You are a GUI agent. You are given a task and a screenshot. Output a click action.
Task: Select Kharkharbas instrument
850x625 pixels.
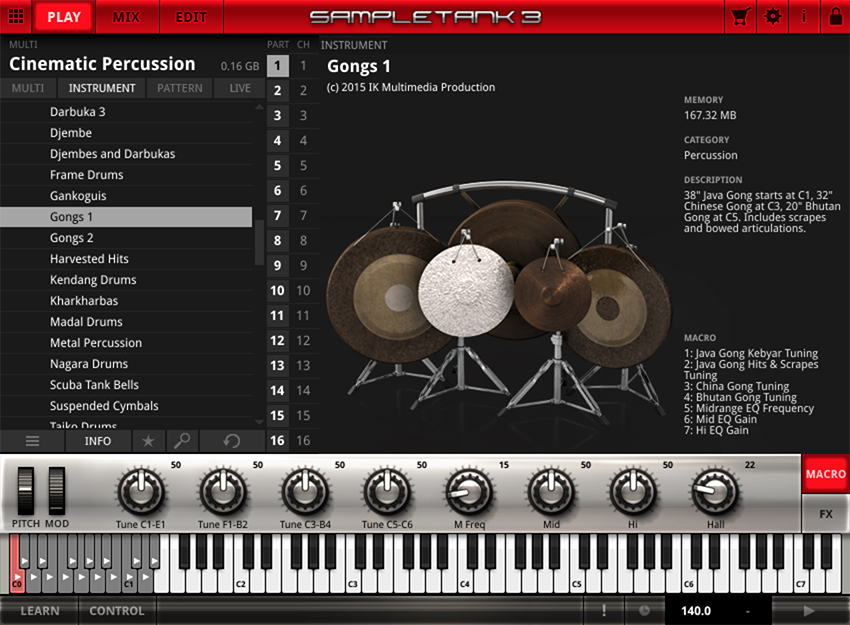tap(126, 301)
